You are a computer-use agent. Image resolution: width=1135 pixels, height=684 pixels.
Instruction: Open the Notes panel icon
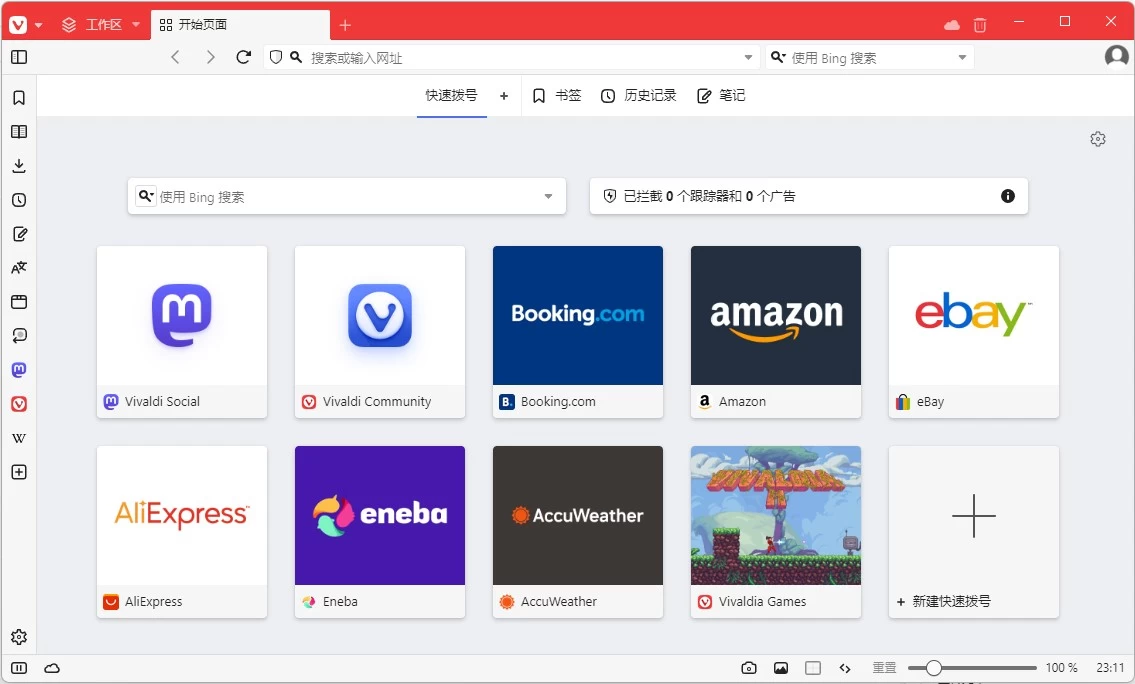18,233
